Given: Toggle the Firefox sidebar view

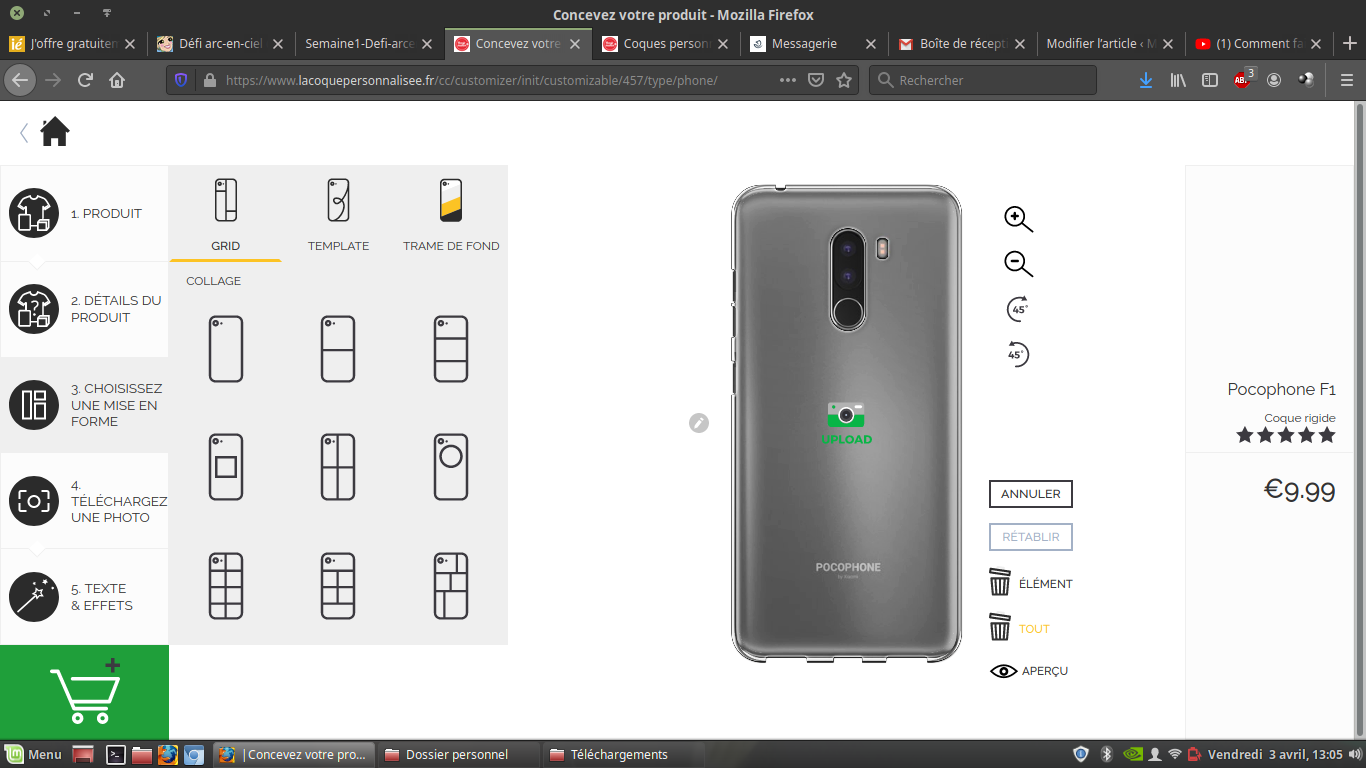Looking at the screenshot, I should 1210,80.
